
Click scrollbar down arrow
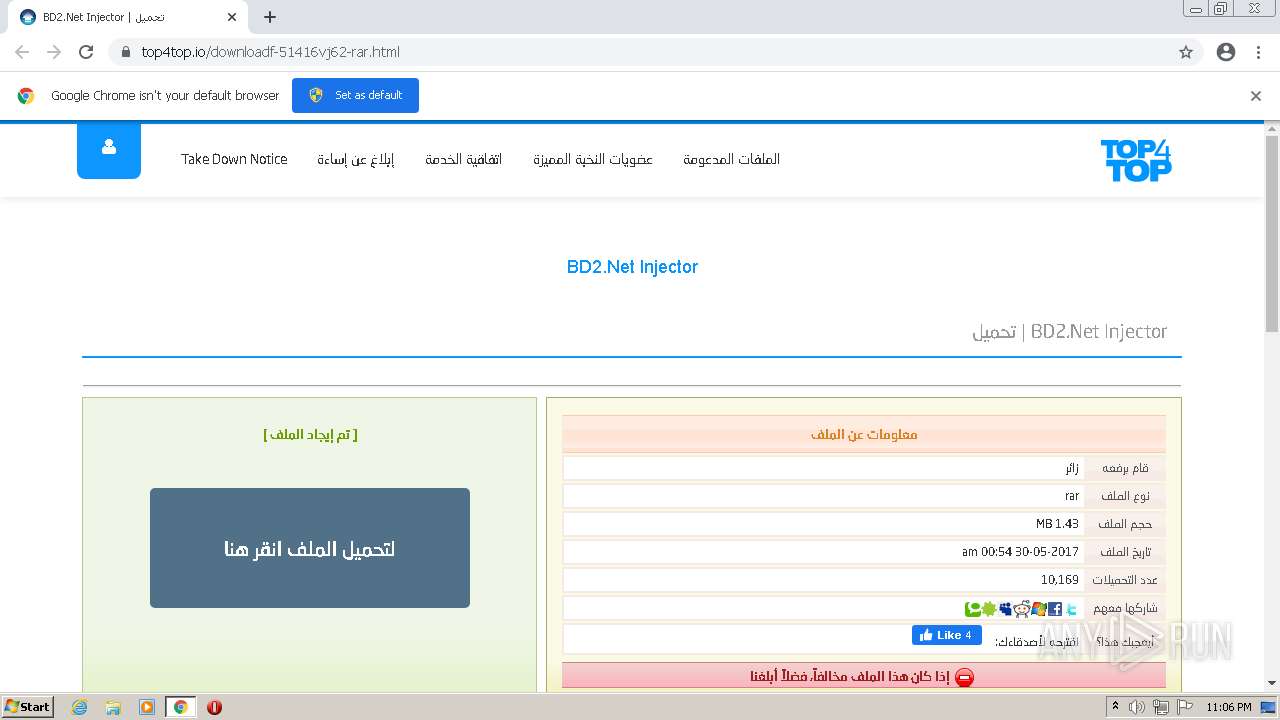coord(1272,684)
